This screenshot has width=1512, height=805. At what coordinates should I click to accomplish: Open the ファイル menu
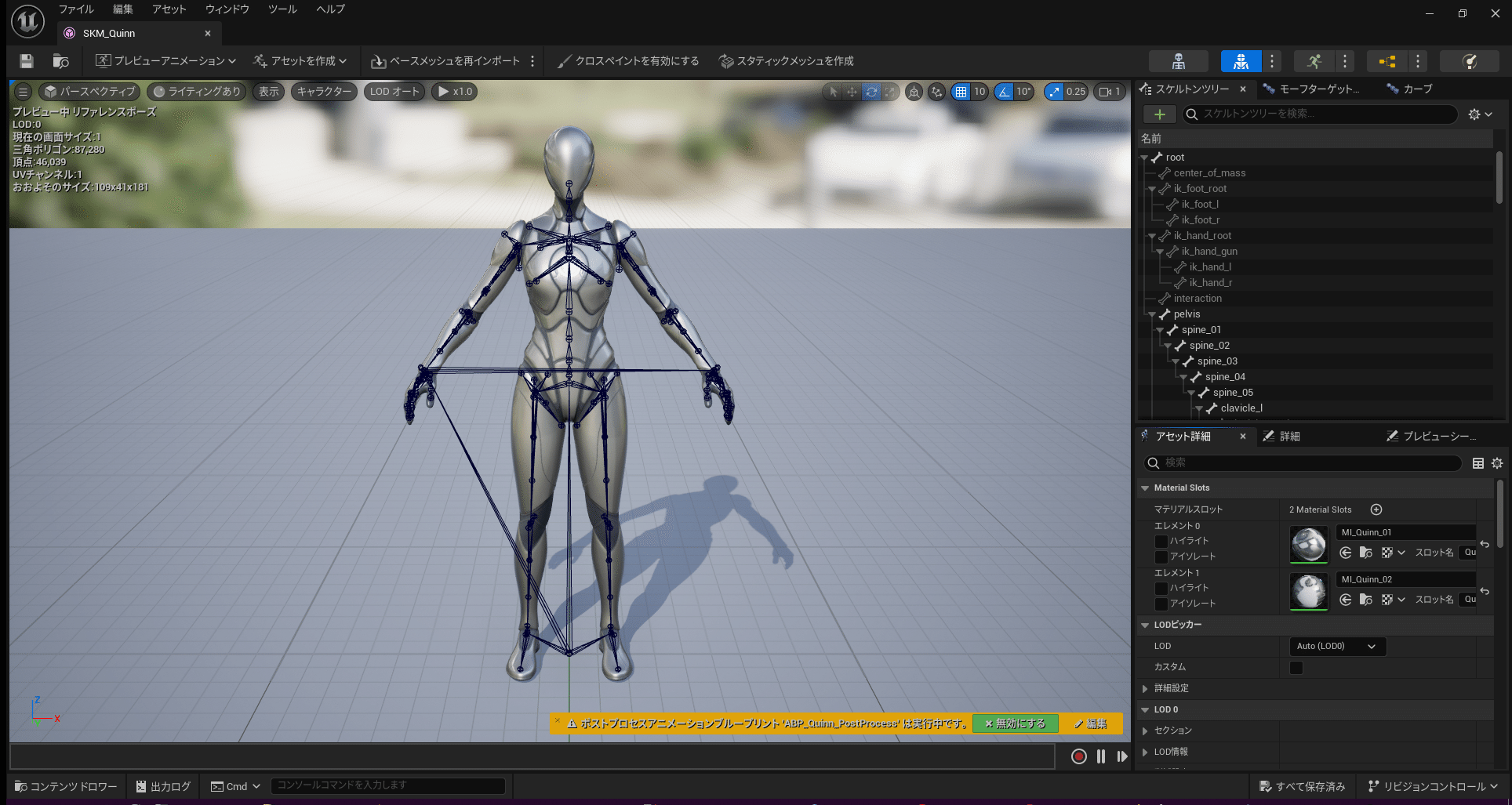[x=76, y=9]
